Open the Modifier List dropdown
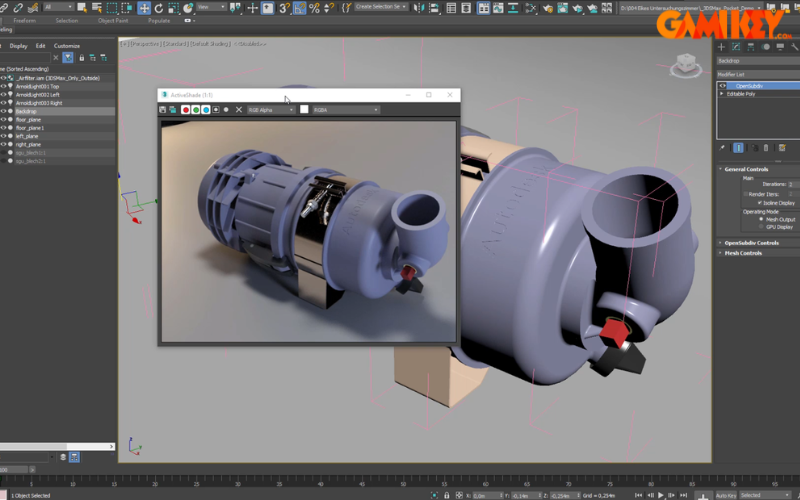The height and width of the screenshot is (500, 800). coord(758,74)
